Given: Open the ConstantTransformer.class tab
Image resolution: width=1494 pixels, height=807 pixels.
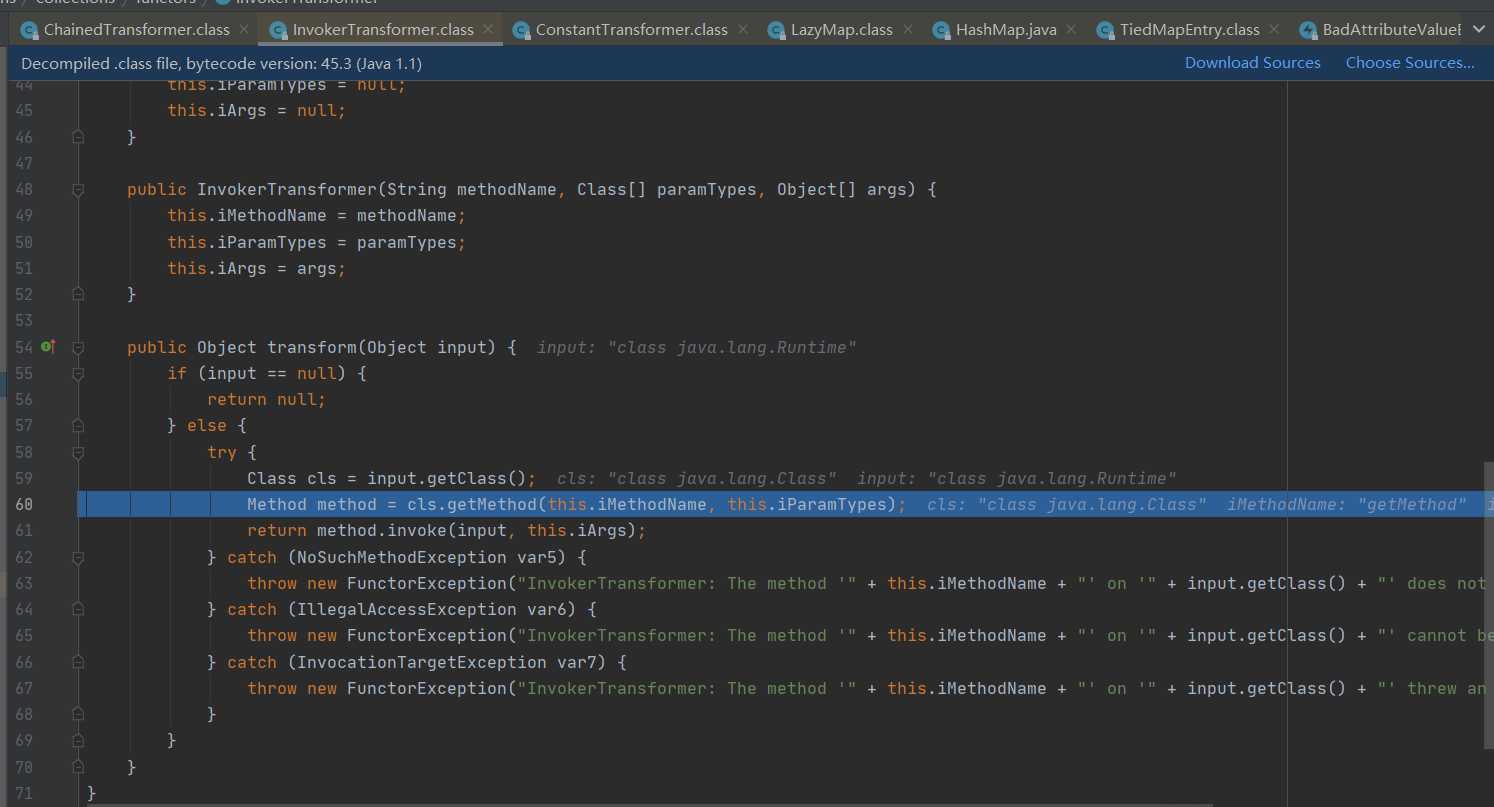Looking at the screenshot, I should (632, 30).
